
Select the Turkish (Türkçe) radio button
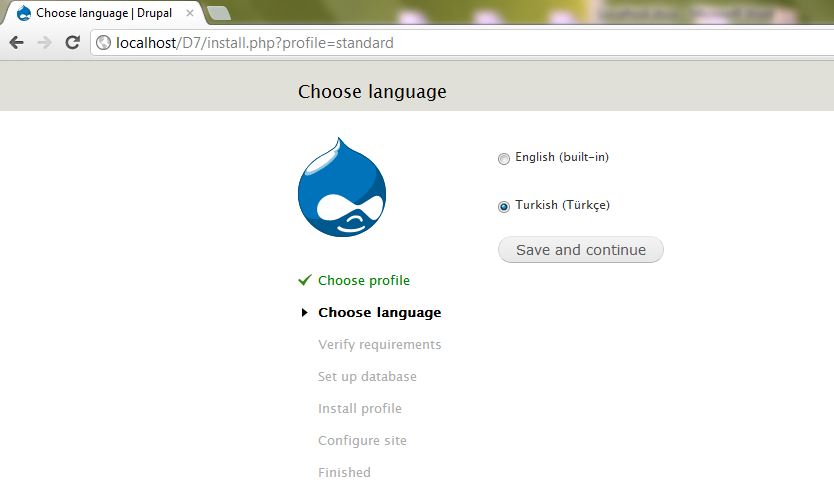[503, 206]
